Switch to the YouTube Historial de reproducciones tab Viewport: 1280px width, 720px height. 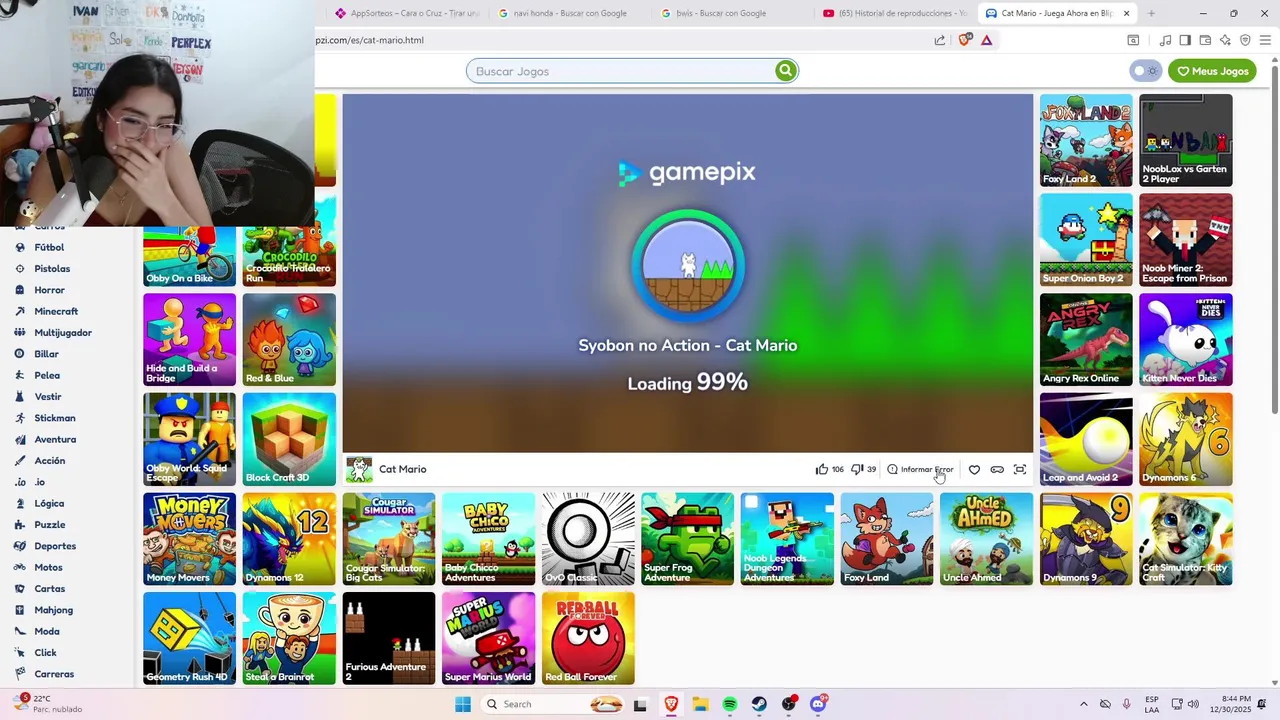pyautogui.click(x=895, y=13)
